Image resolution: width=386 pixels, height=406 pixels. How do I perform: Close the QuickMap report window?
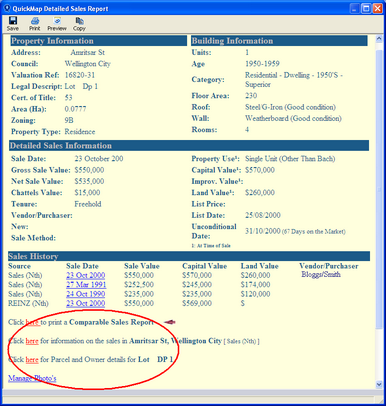(x=377, y=8)
